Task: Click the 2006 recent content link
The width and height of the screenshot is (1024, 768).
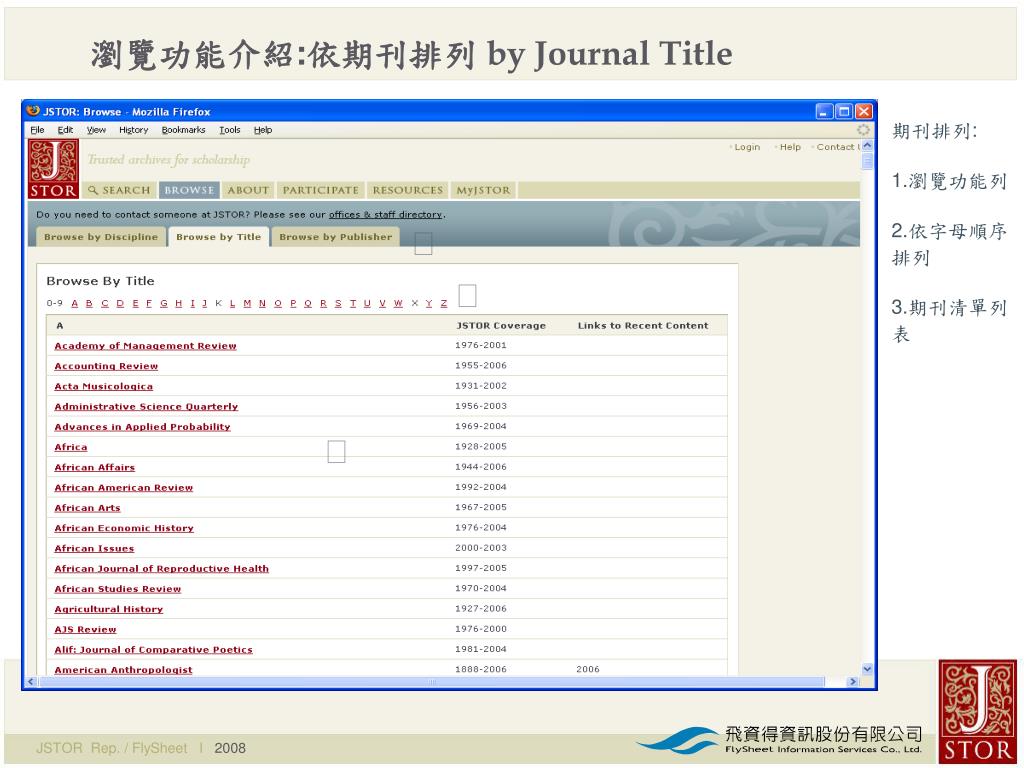Action: click(x=588, y=669)
